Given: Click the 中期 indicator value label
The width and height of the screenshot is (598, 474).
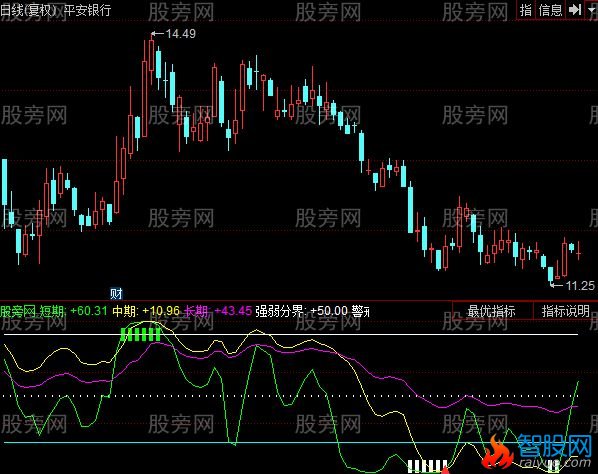Looking at the screenshot, I should pyautogui.click(x=146, y=311).
